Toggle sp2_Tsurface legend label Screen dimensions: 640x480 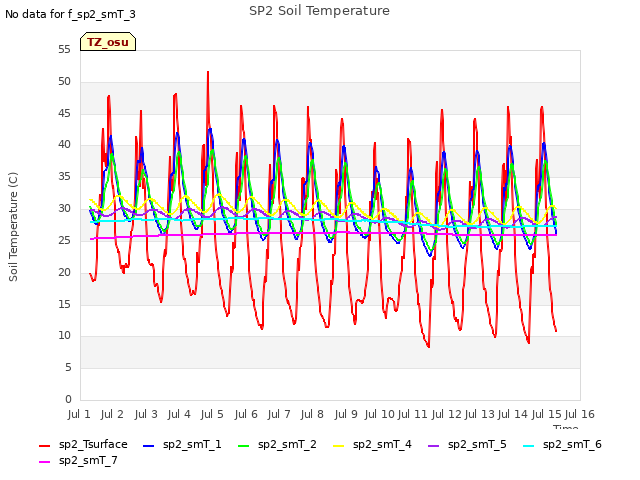(93, 444)
